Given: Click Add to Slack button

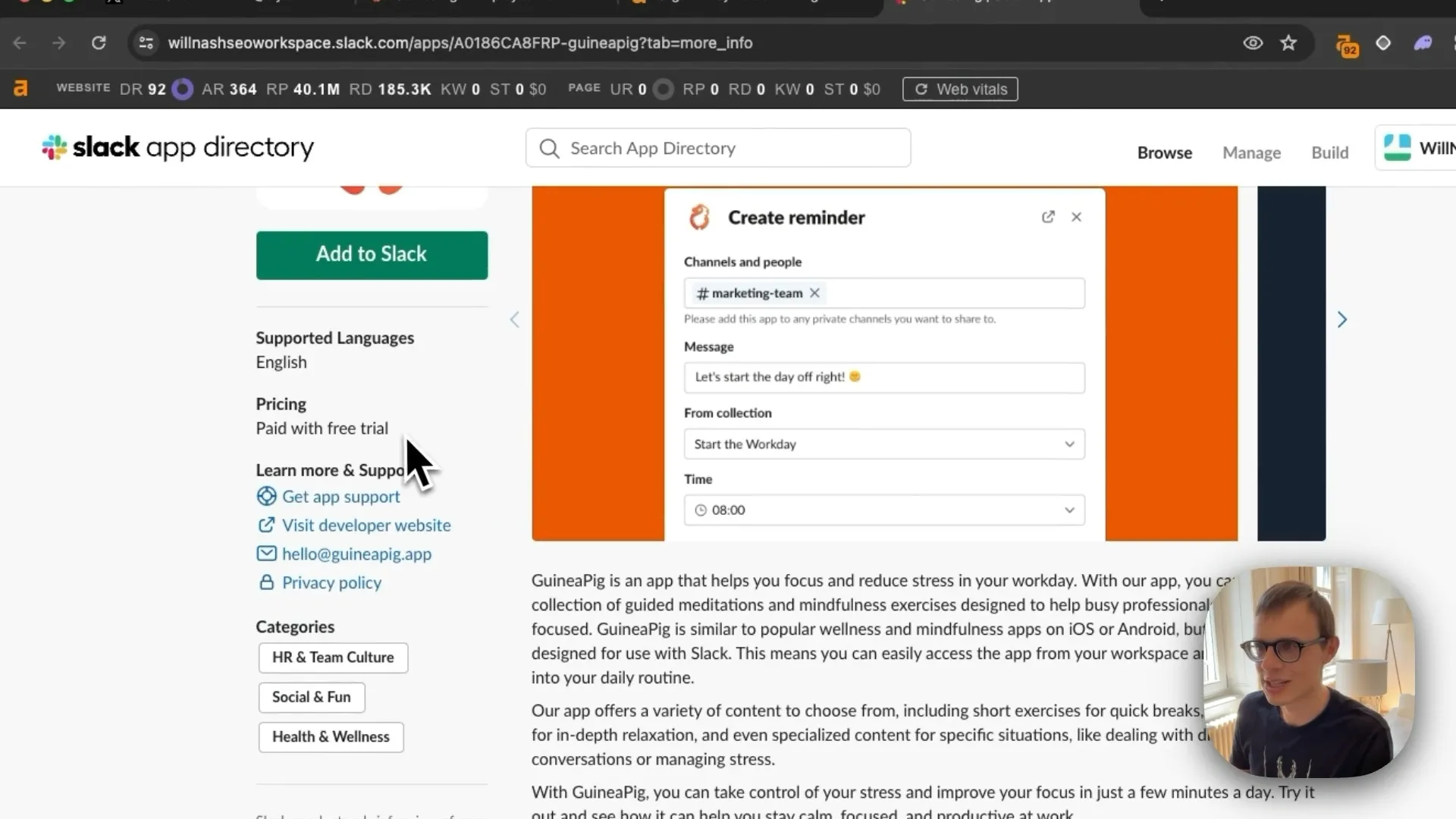Looking at the screenshot, I should (x=372, y=255).
